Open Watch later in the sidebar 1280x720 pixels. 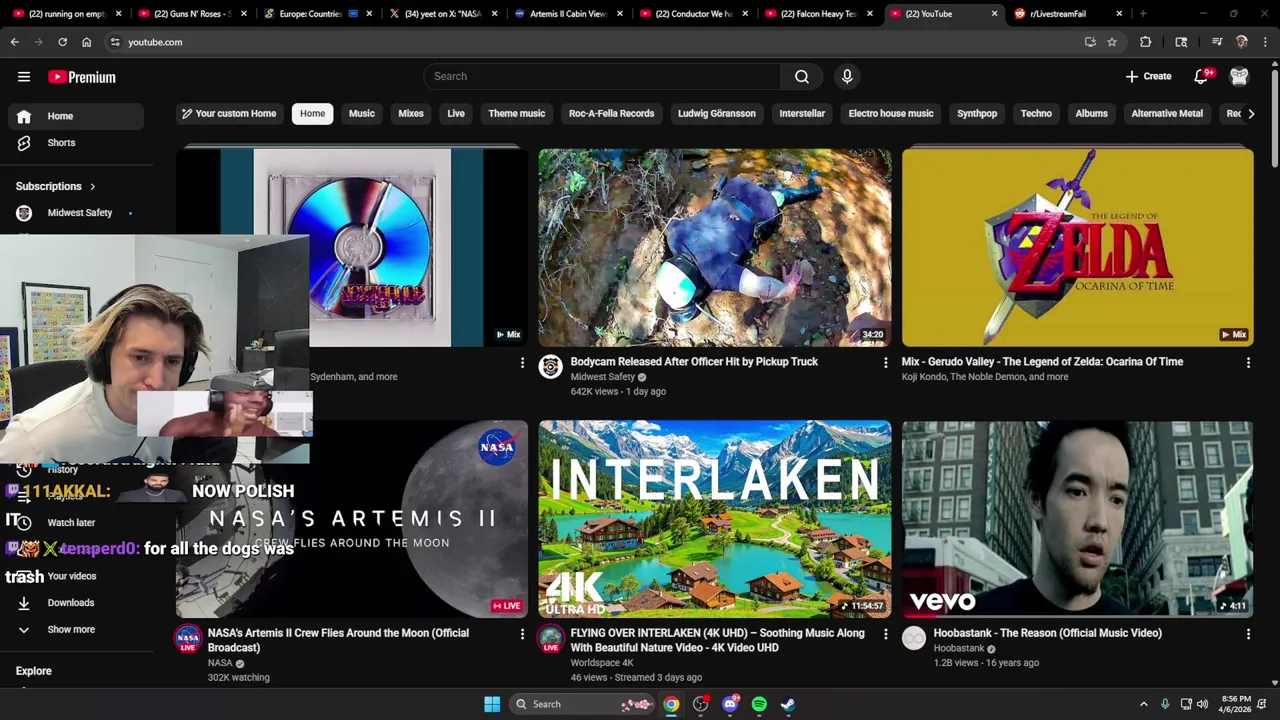(76, 523)
